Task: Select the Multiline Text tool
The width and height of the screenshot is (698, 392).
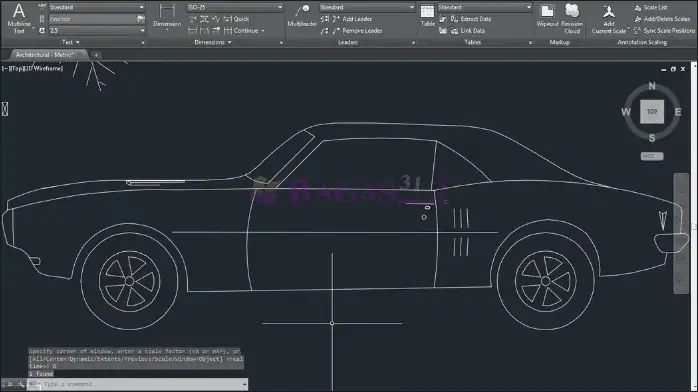Action: click(19, 19)
